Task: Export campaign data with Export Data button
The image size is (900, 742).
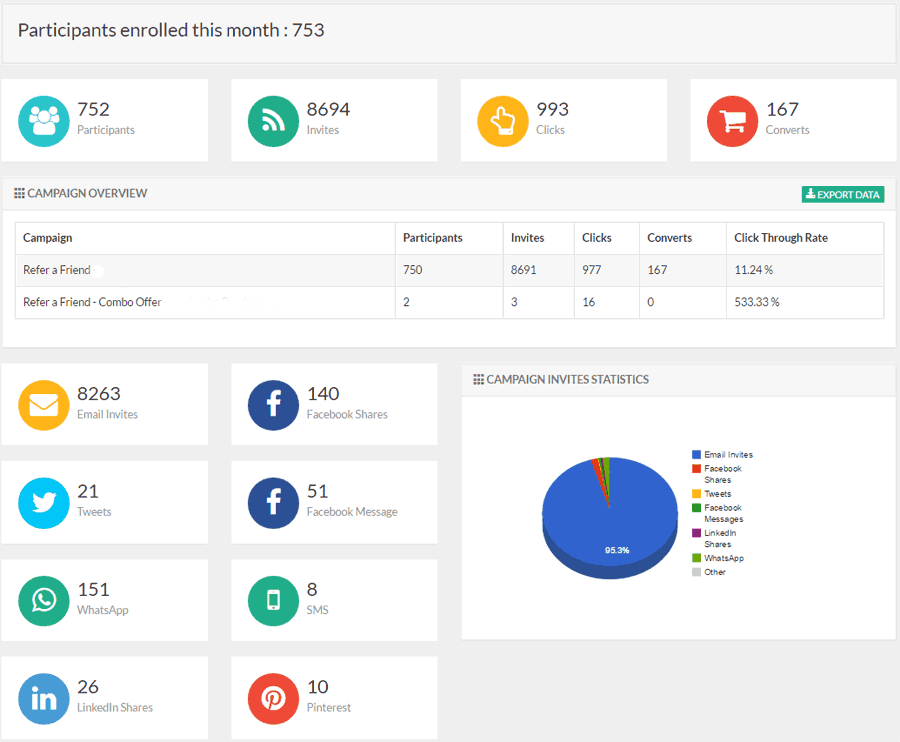Action: pyautogui.click(x=843, y=195)
